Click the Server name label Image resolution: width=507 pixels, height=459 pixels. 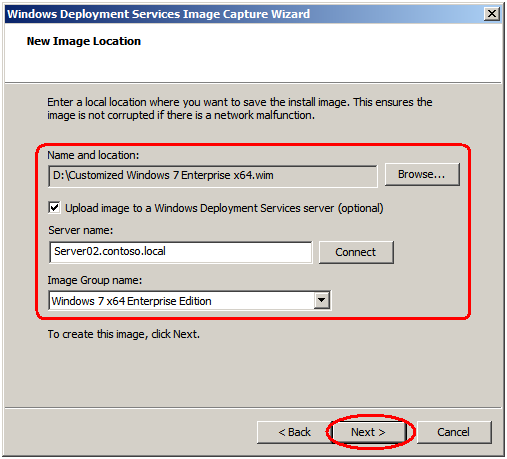[x=81, y=230]
